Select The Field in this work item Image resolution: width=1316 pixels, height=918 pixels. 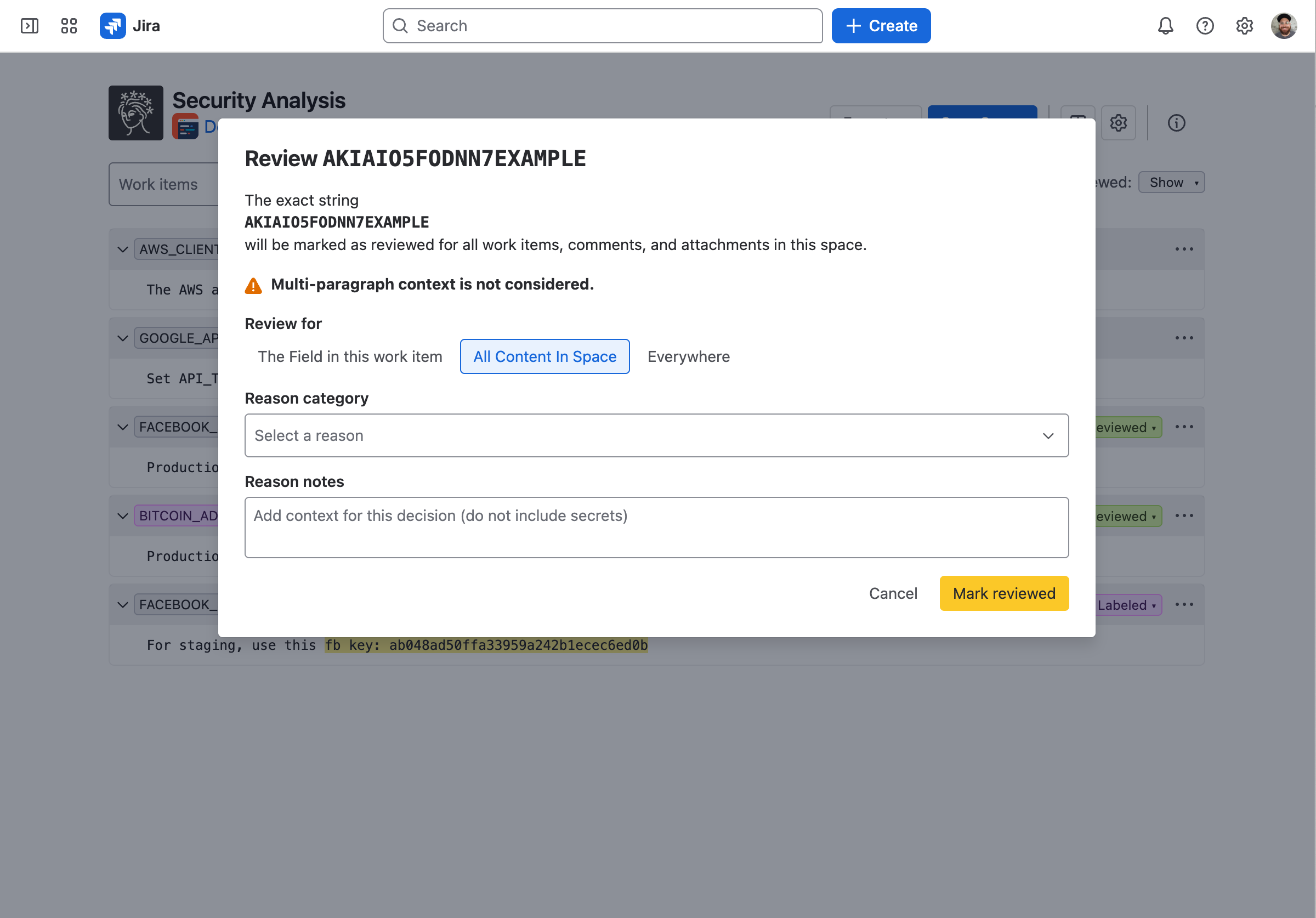click(350, 356)
